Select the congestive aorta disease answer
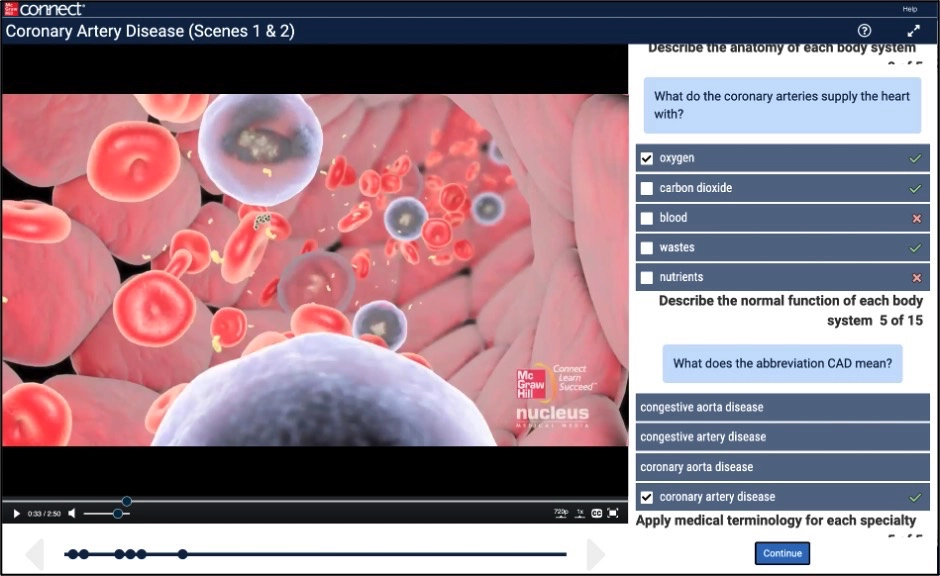The width and height of the screenshot is (940, 576). point(782,407)
